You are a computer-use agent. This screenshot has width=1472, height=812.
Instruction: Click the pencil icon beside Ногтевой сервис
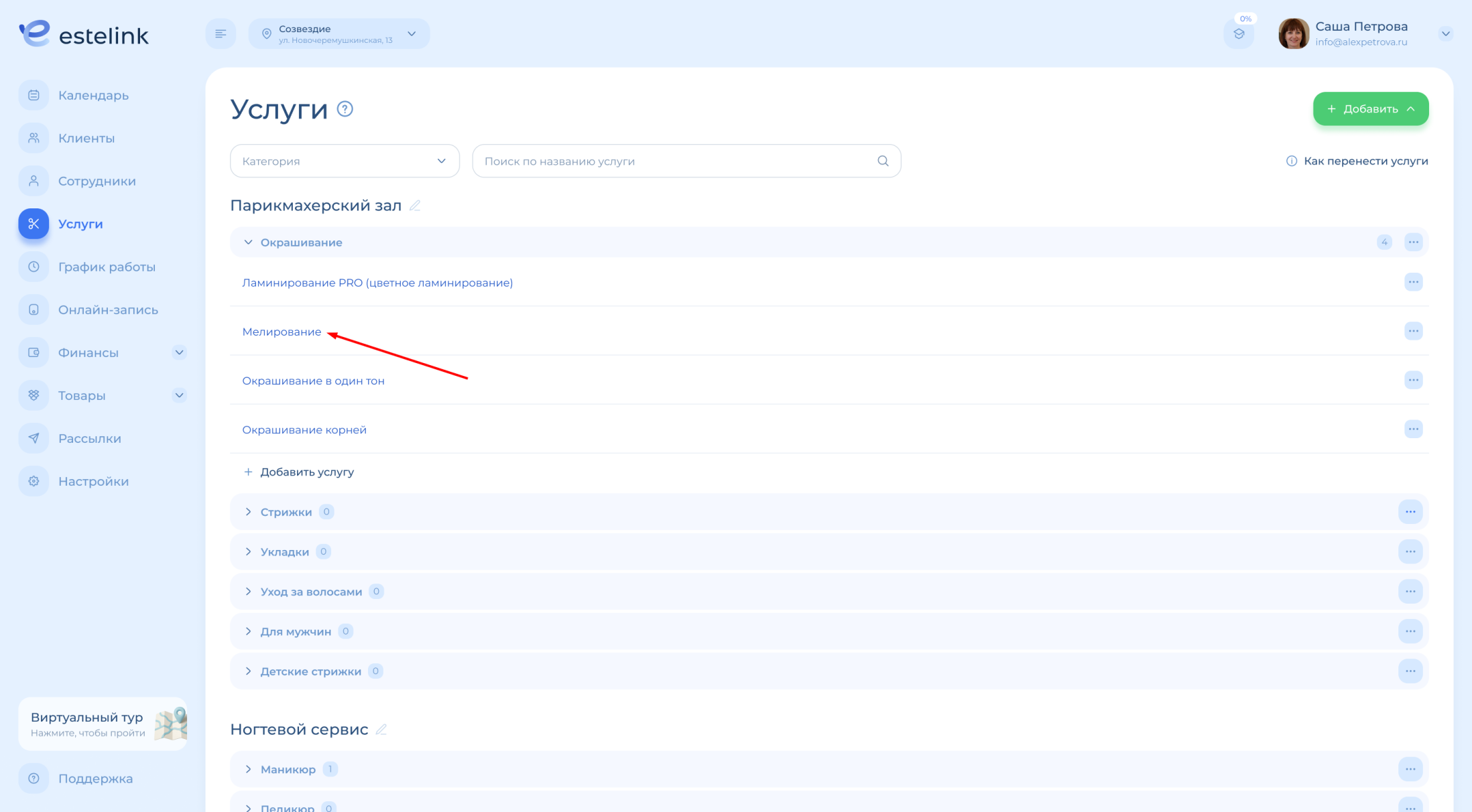point(381,730)
